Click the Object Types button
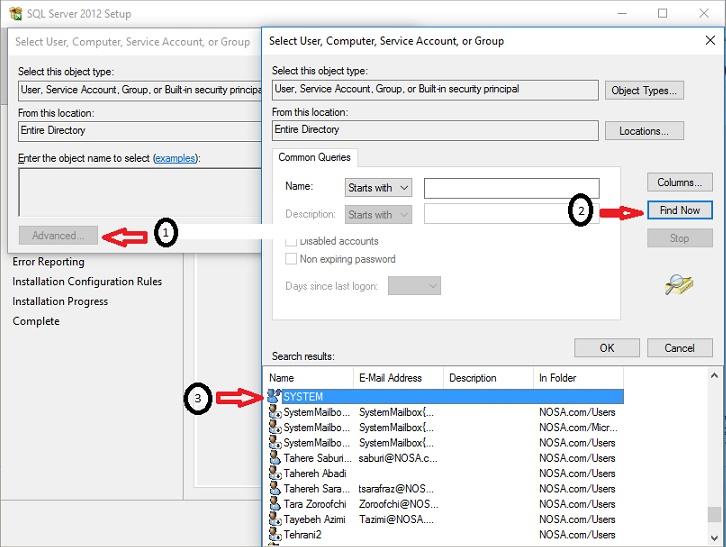The image size is (726, 547). [x=644, y=90]
